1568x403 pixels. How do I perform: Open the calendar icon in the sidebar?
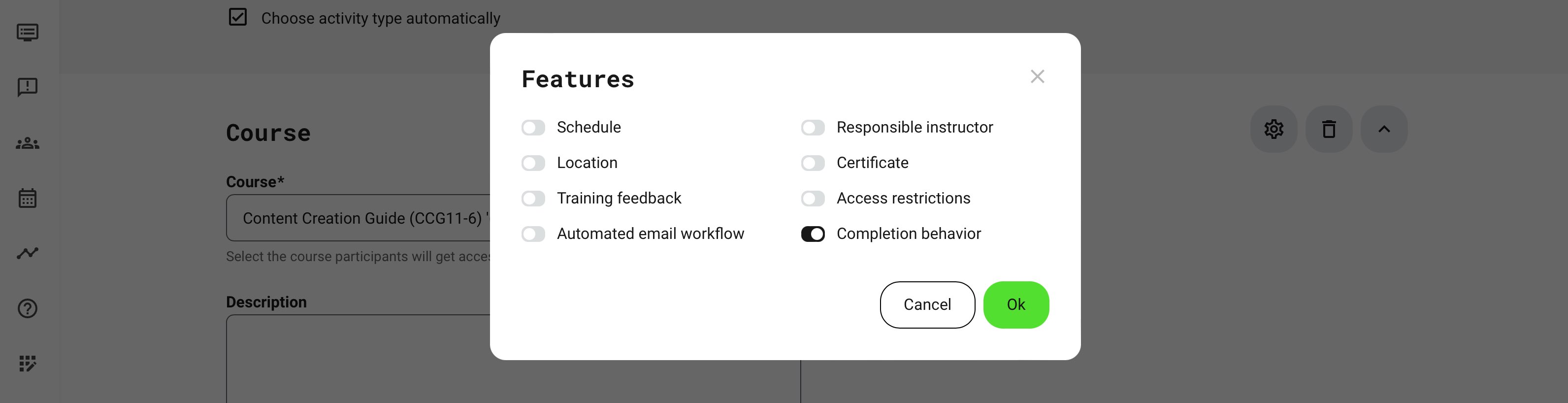(x=28, y=198)
